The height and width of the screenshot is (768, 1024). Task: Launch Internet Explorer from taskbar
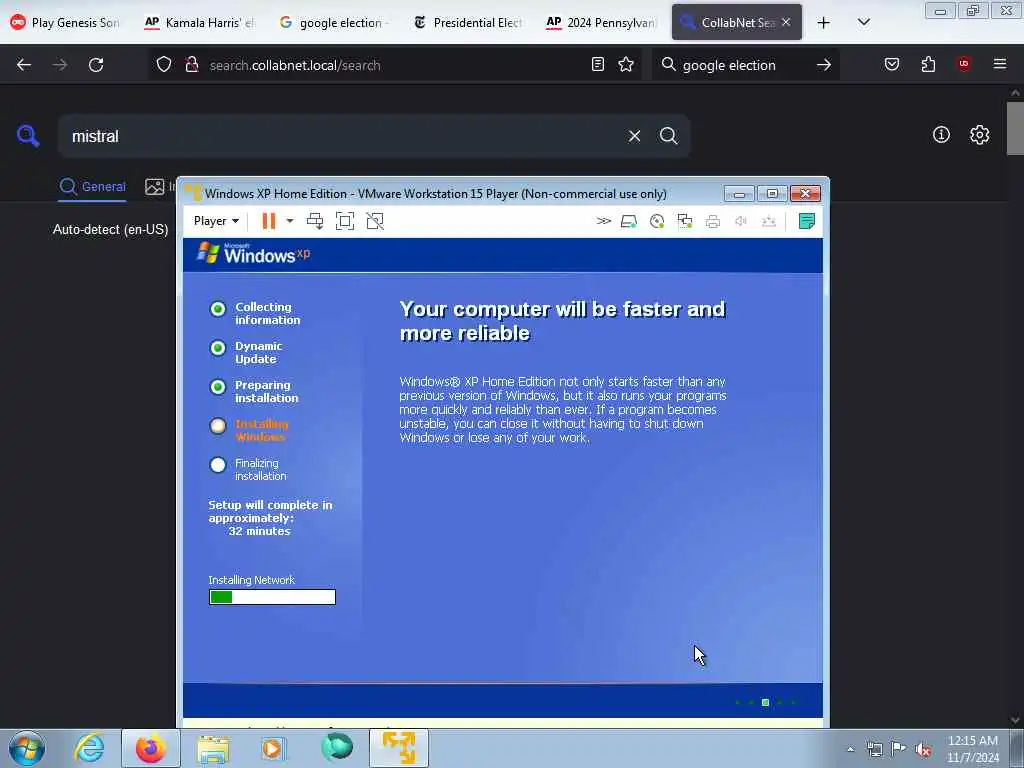(x=89, y=748)
